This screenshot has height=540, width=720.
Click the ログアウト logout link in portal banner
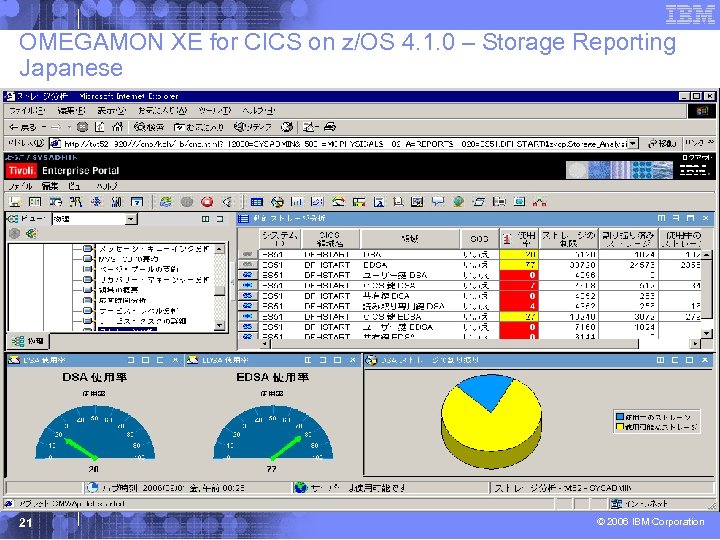click(697, 158)
